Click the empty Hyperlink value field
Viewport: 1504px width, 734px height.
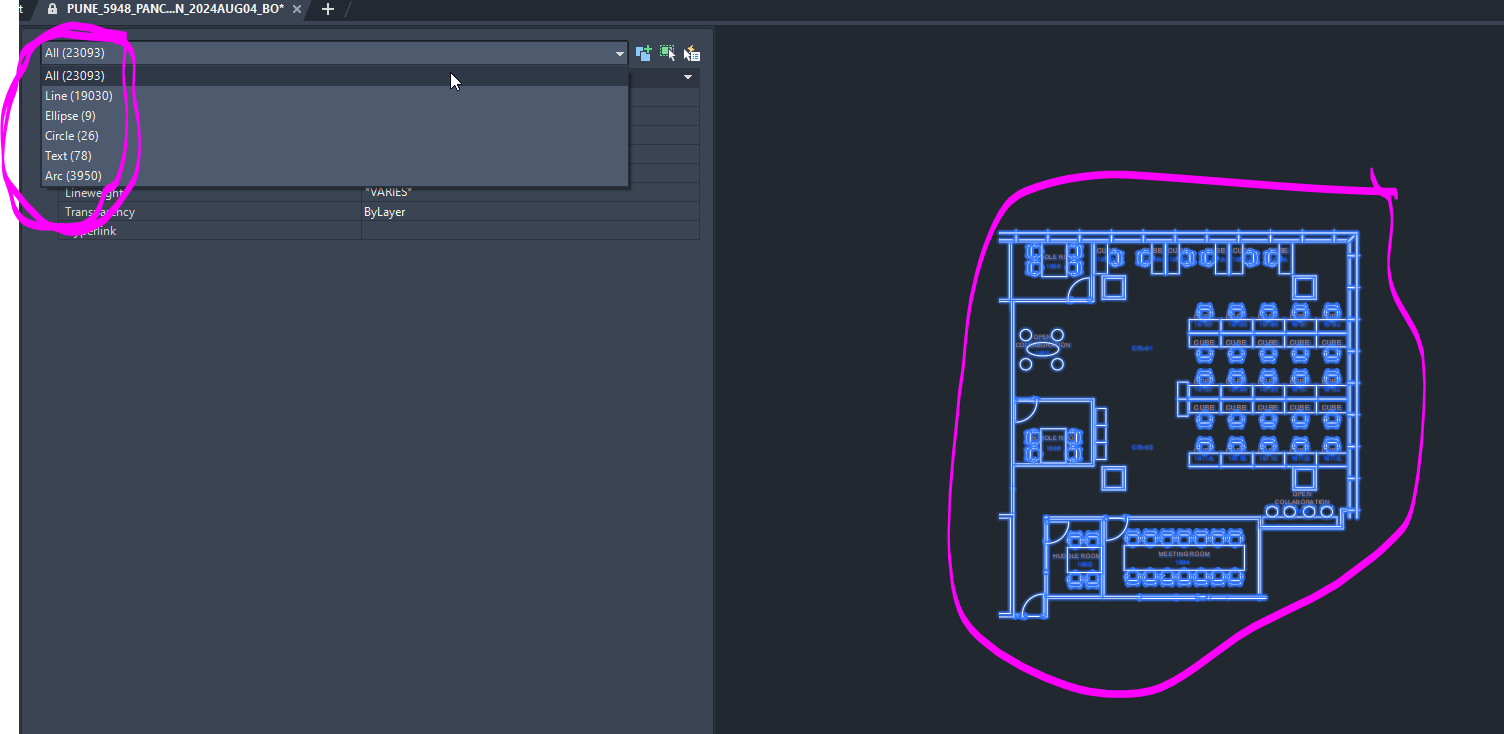click(530, 231)
